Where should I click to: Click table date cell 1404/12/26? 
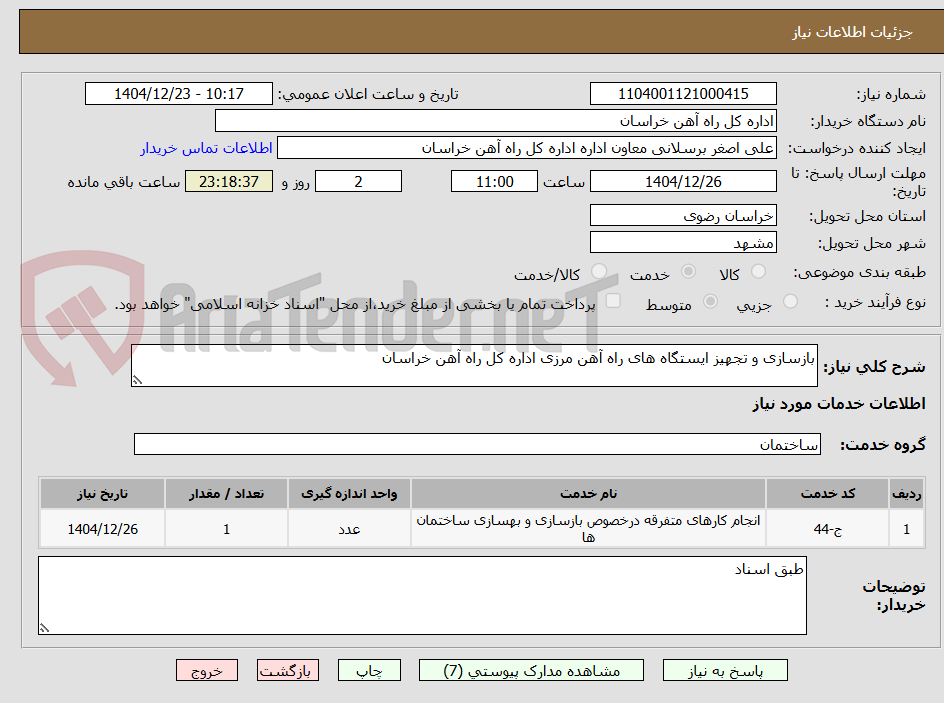pyautogui.click(x=102, y=528)
